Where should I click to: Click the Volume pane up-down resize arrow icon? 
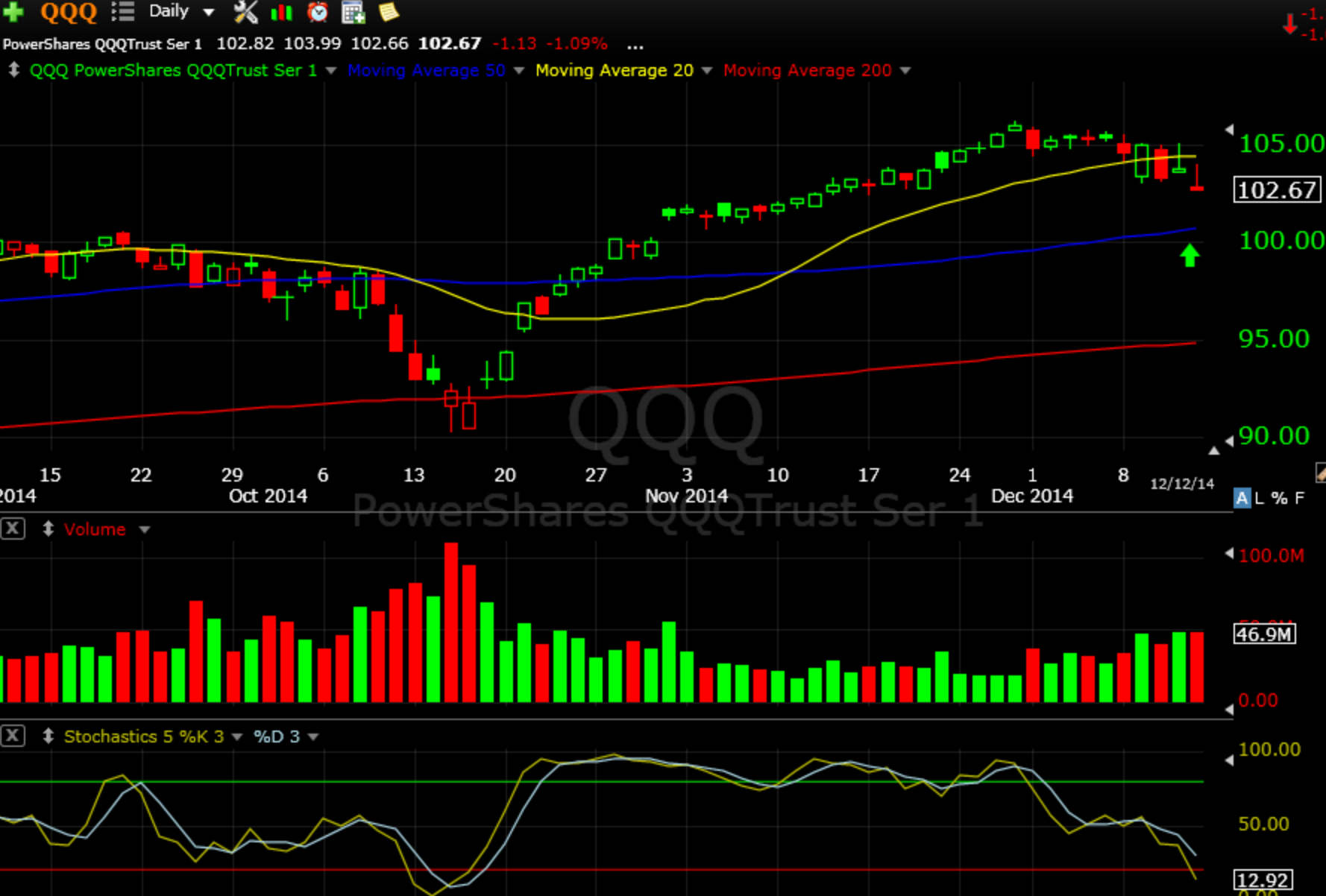click(x=48, y=529)
